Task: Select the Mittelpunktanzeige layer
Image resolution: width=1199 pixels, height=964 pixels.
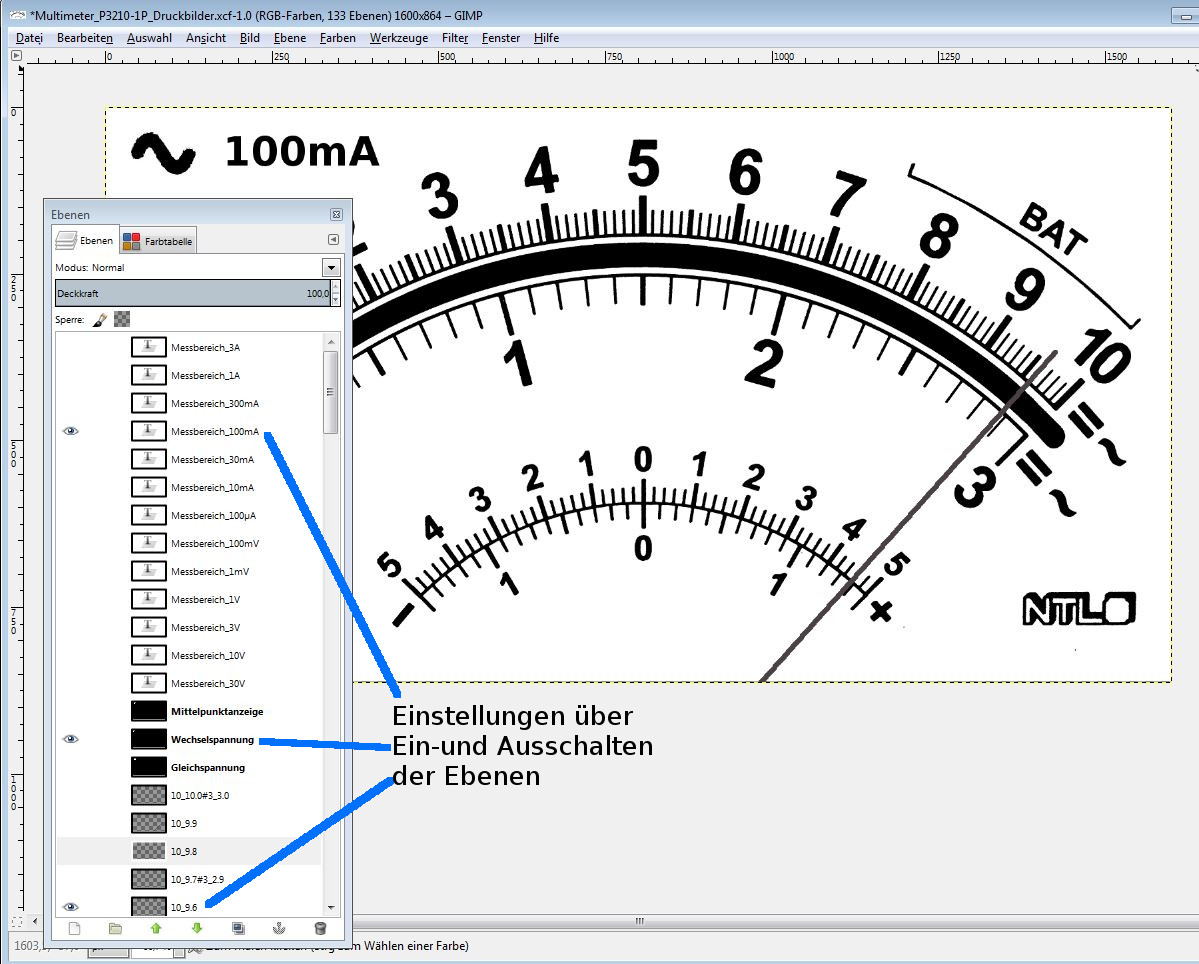Action: (x=216, y=712)
